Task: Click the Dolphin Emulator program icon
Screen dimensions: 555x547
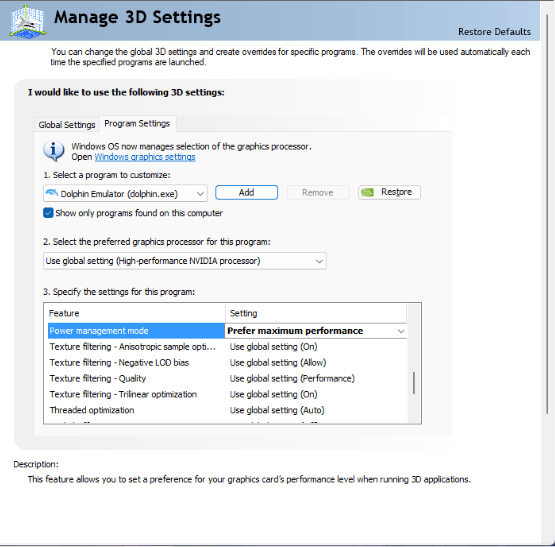Action: (52, 193)
